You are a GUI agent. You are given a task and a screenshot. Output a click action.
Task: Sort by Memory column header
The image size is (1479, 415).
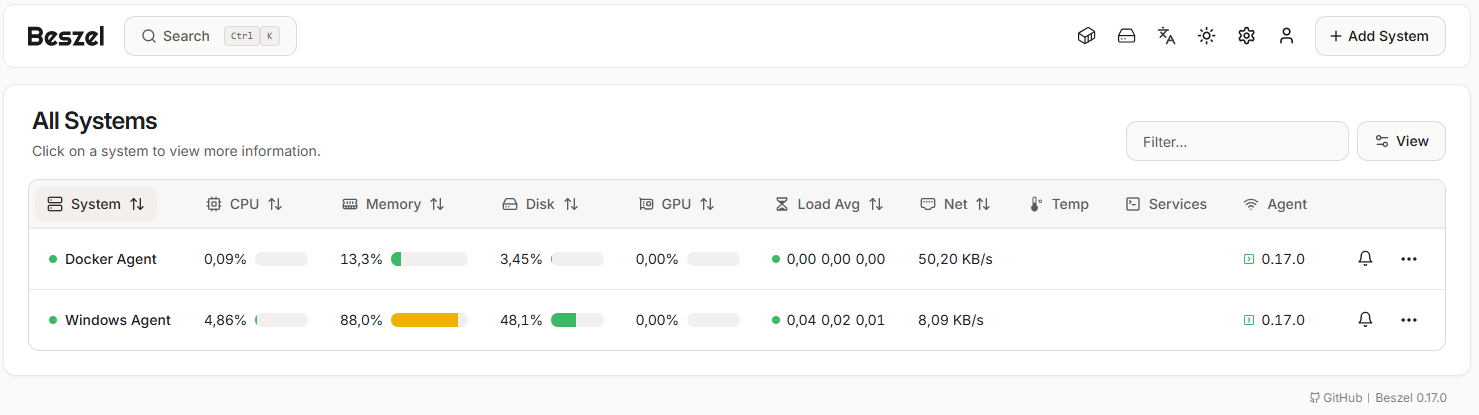(393, 204)
